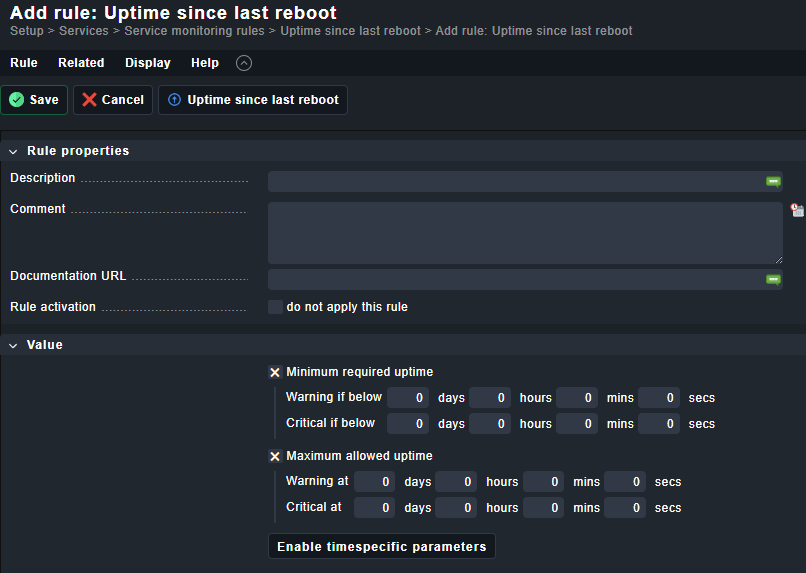Open the Related menu
This screenshot has height=573, width=806.
81,63
